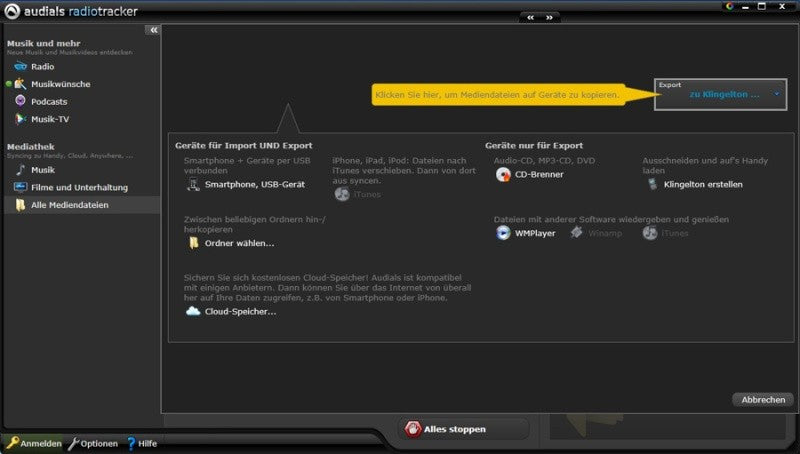The image size is (800, 454).
Task: Click the Geräte nur für Export heading
Action: (534, 145)
